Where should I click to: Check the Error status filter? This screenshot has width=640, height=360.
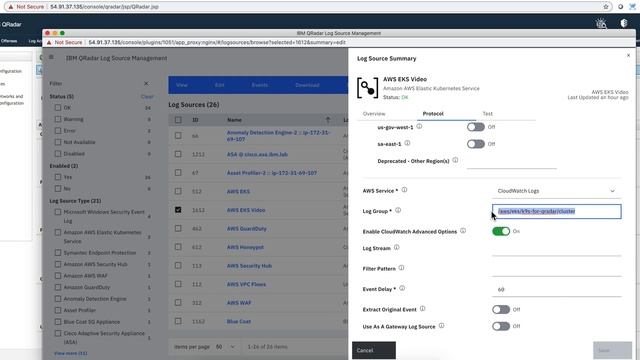[x=58, y=131]
